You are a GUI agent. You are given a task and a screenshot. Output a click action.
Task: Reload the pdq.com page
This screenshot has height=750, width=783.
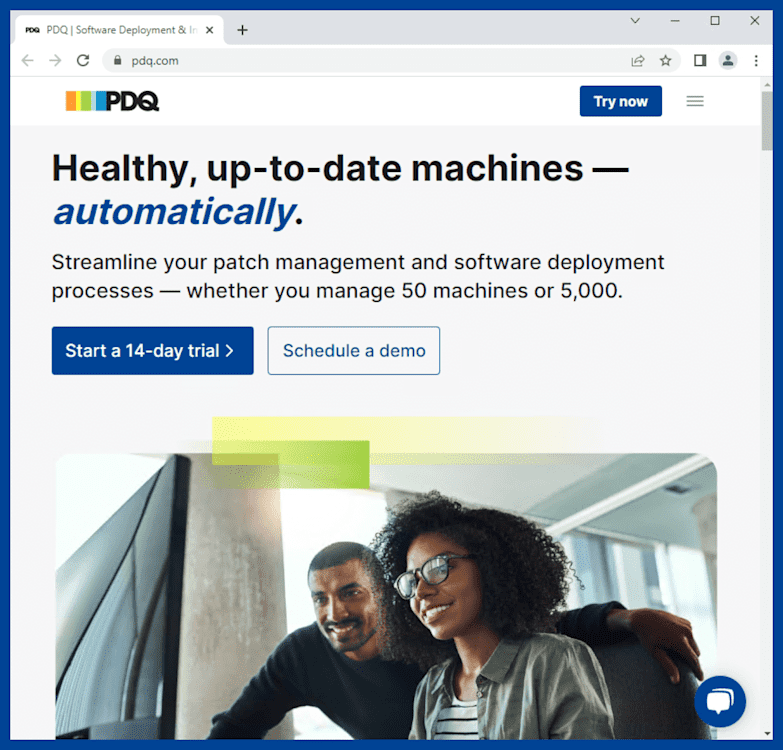coord(83,60)
